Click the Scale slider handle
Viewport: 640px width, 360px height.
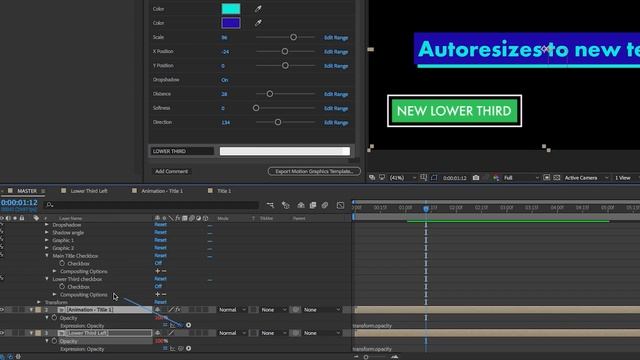coord(293,37)
